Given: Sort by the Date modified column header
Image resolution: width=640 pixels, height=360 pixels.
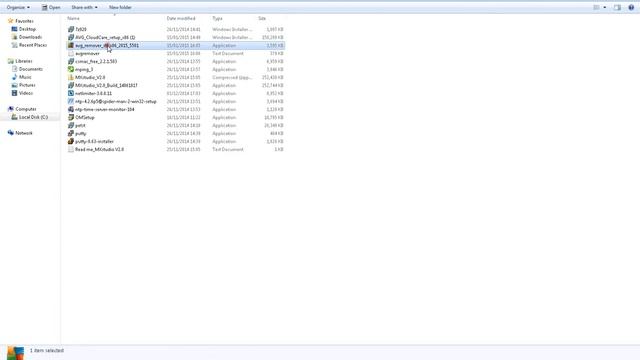Looking at the screenshot, I should tap(181, 18).
